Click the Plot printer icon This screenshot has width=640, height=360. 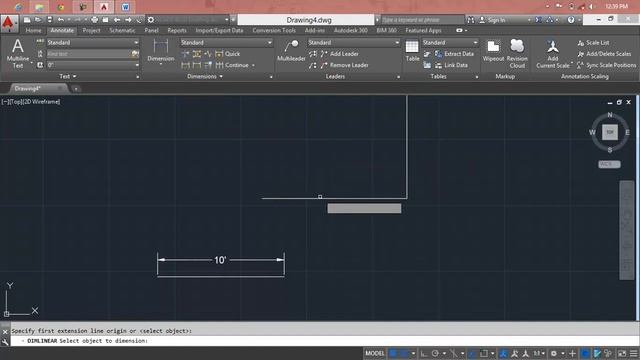(95, 20)
